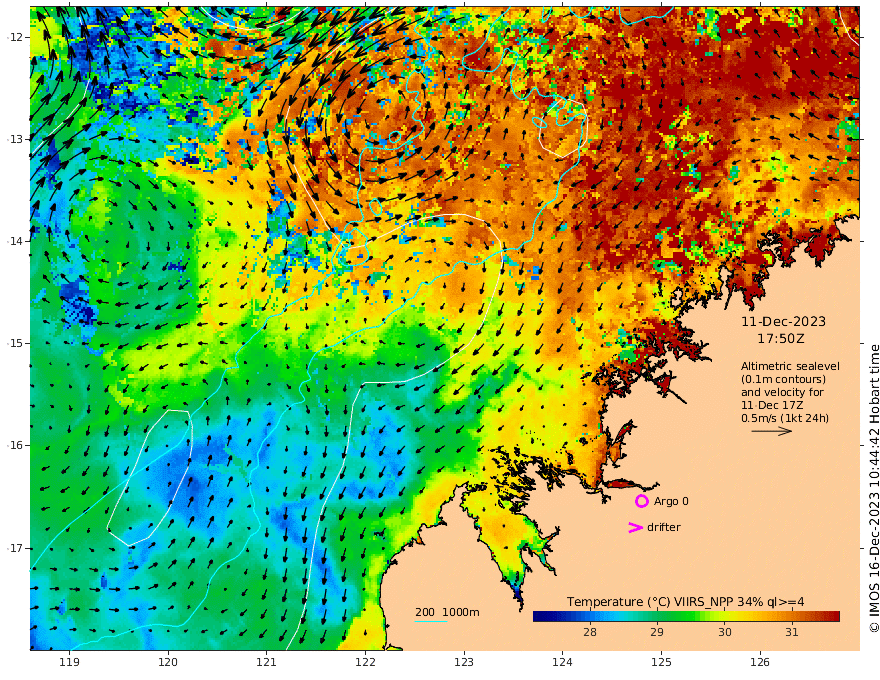Click the '17:50Z' time label
This screenshot has width=880, height=680.
(x=781, y=339)
